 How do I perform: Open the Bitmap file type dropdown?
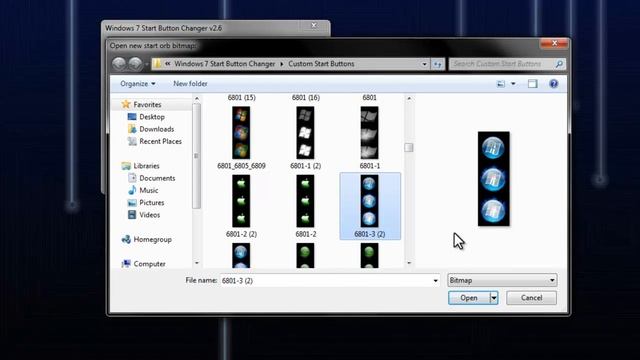tap(502, 280)
